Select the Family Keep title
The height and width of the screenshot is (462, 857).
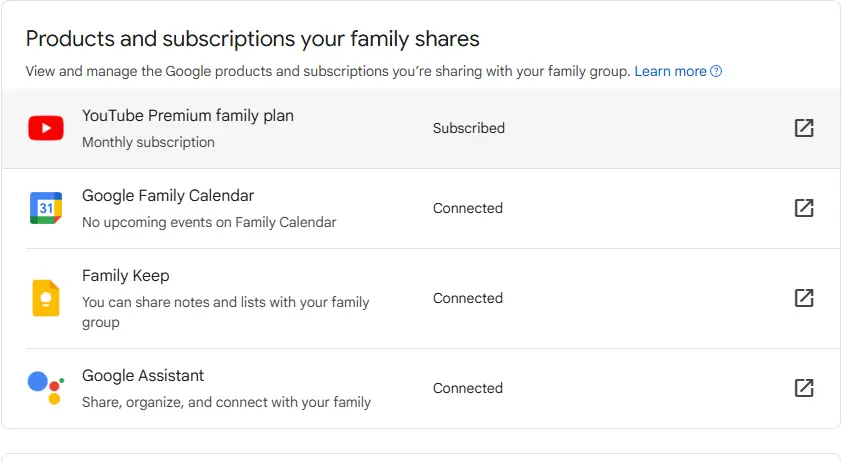click(126, 276)
